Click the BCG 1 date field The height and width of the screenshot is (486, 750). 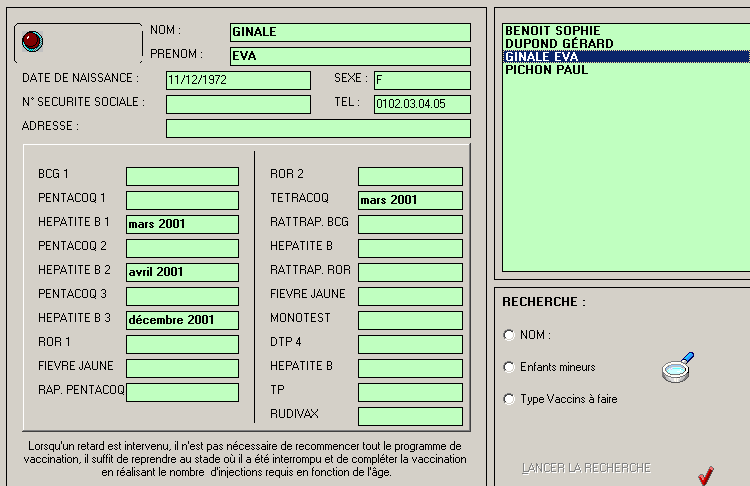tap(182, 176)
